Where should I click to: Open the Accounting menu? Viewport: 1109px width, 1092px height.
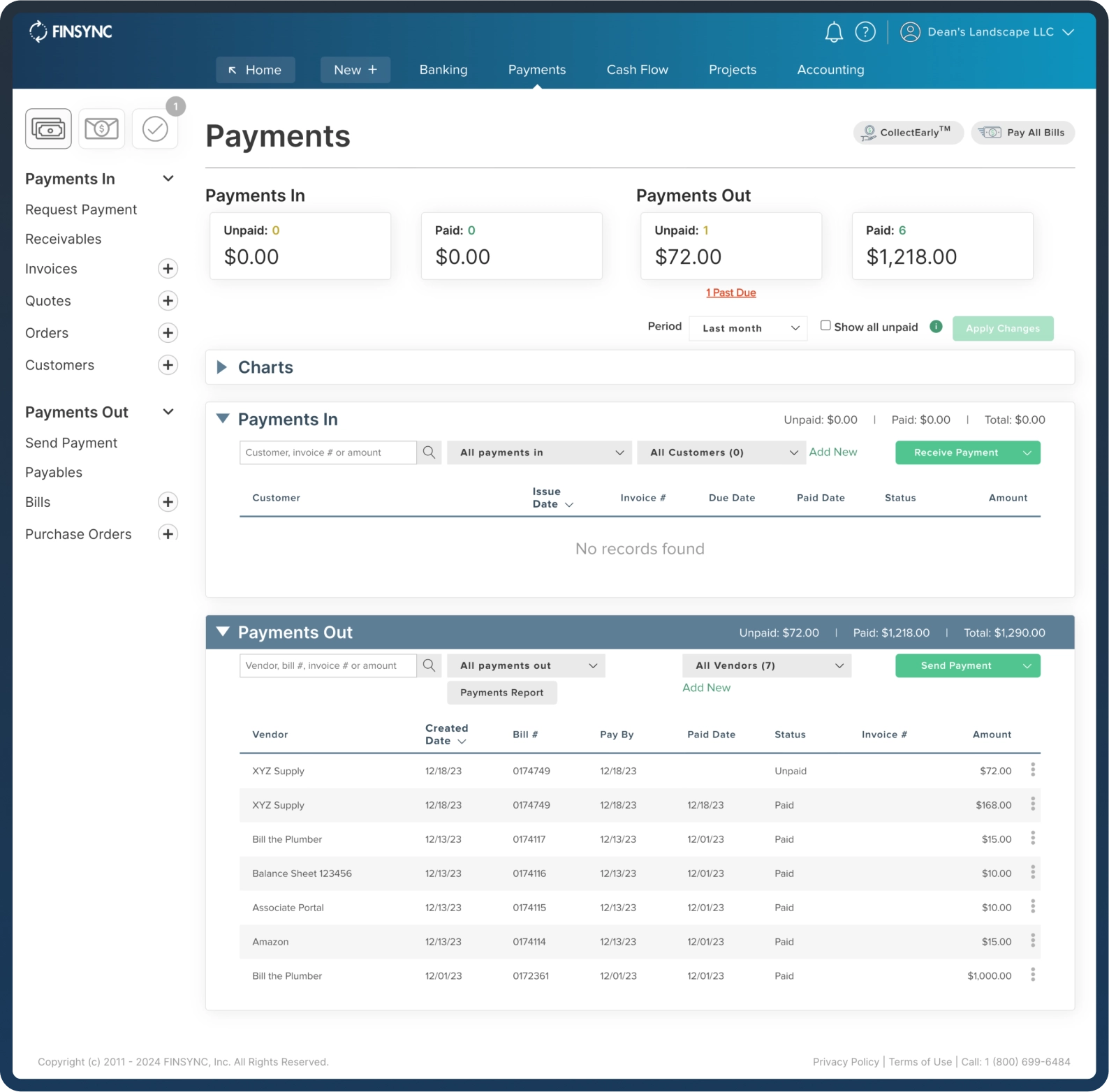click(830, 70)
